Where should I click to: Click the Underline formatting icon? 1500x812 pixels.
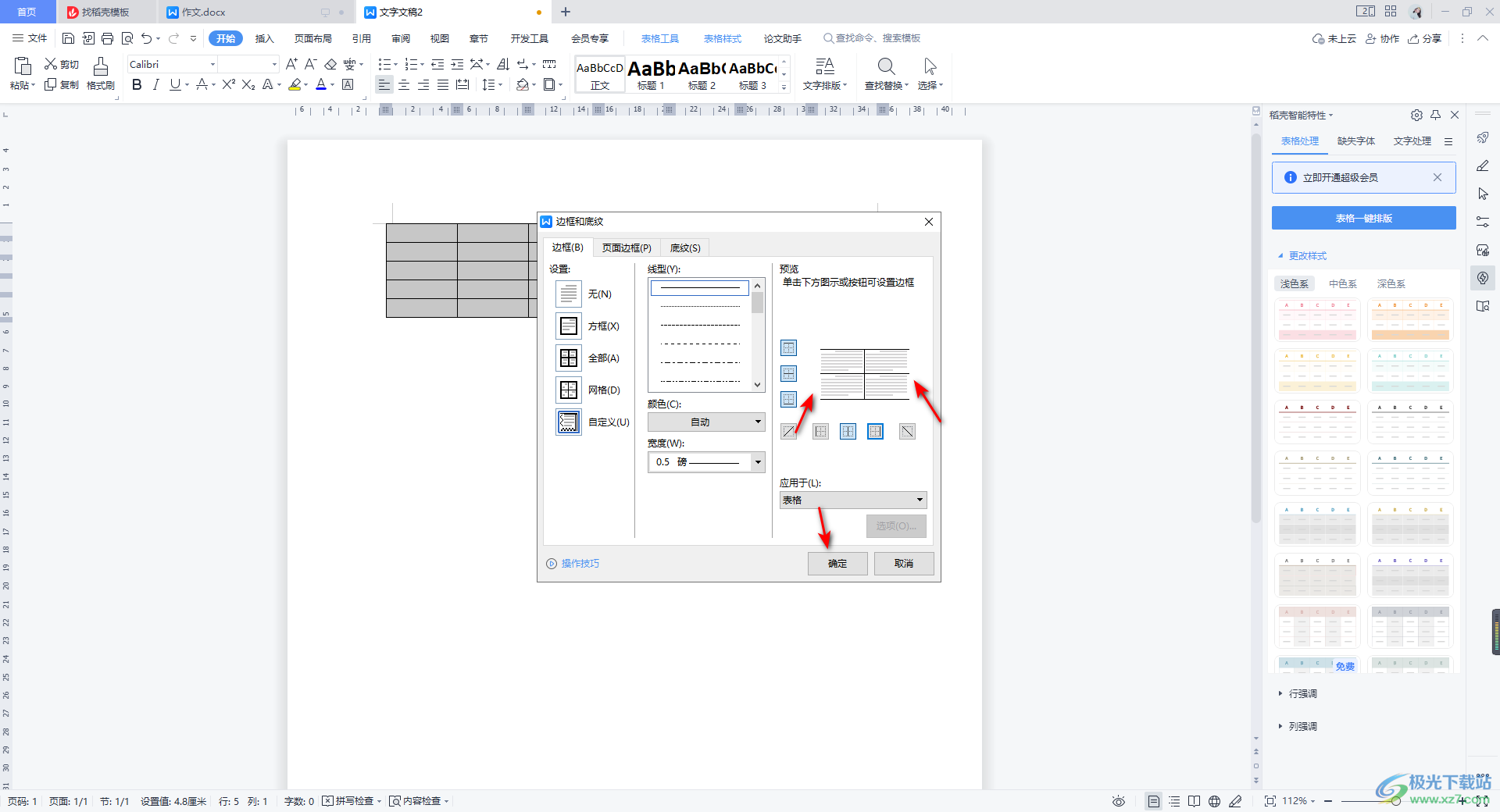tap(175, 85)
